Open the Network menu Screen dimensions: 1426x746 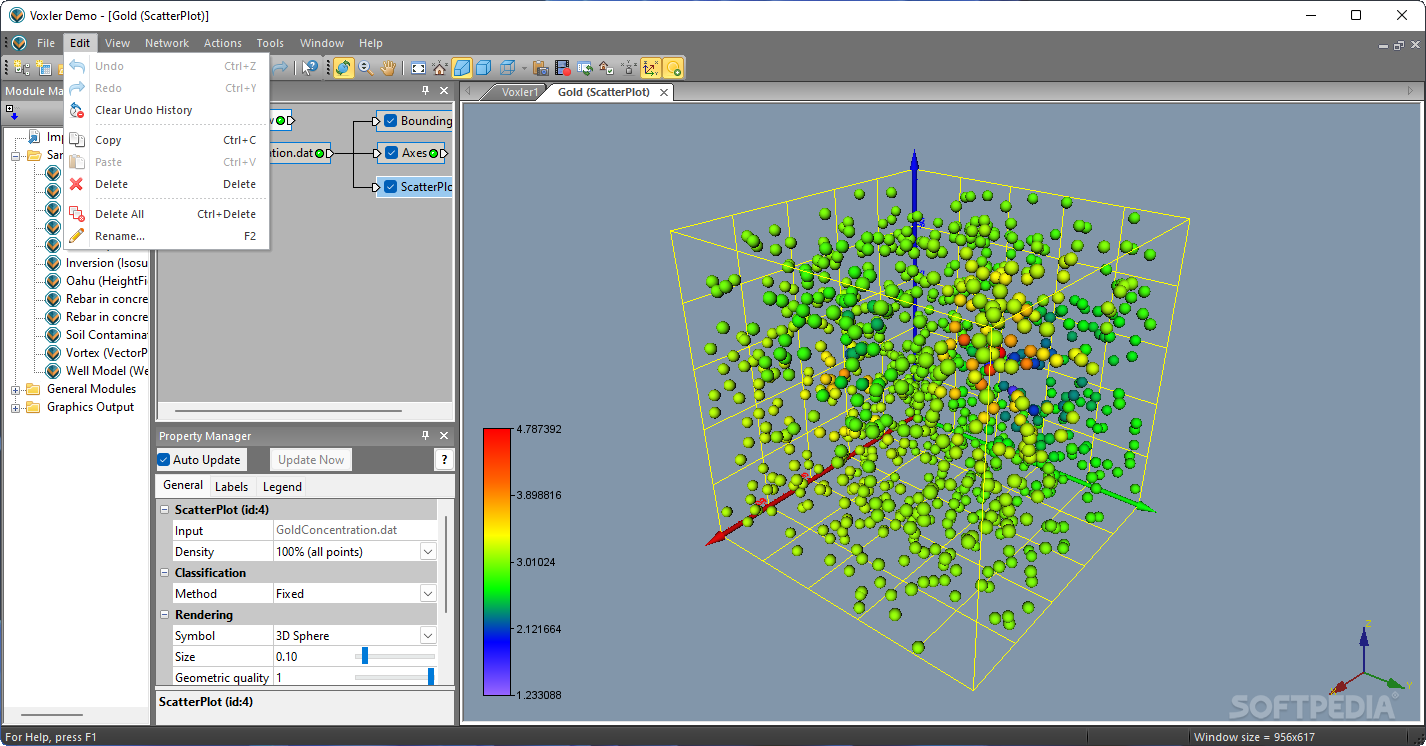[167, 43]
